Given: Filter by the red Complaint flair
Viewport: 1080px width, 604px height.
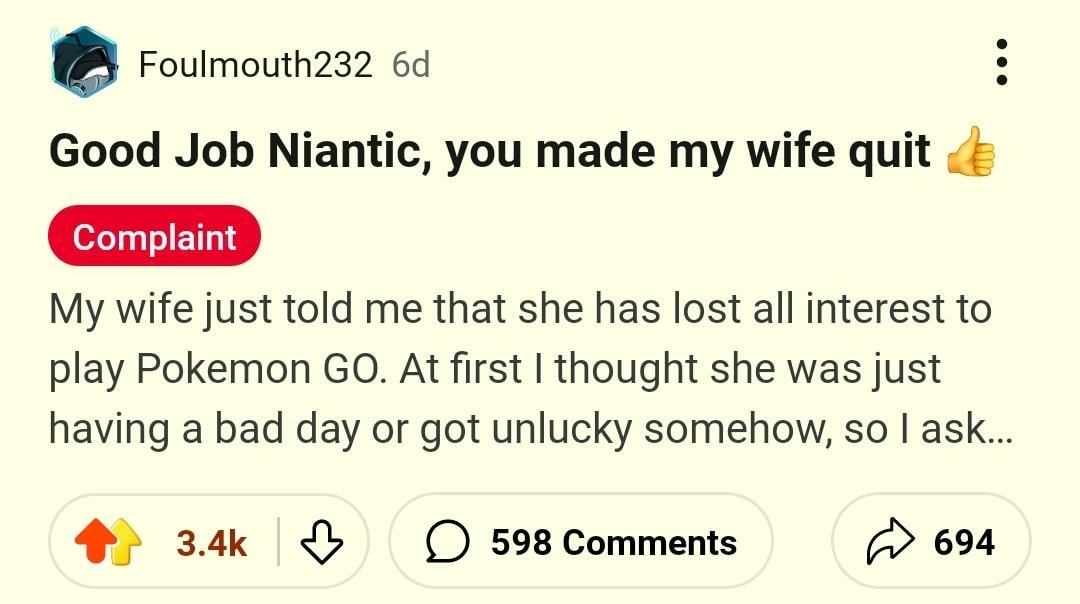Looking at the screenshot, I should tap(154, 237).
